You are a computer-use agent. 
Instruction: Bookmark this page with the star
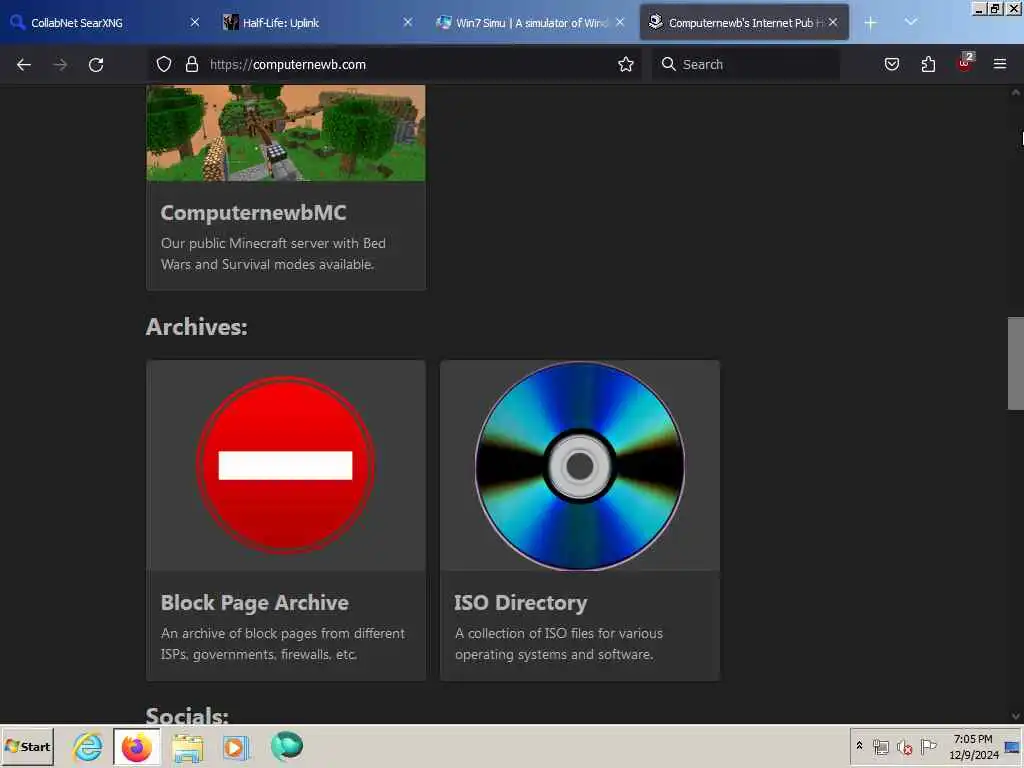pyautogui.click(x=626, y=64)
